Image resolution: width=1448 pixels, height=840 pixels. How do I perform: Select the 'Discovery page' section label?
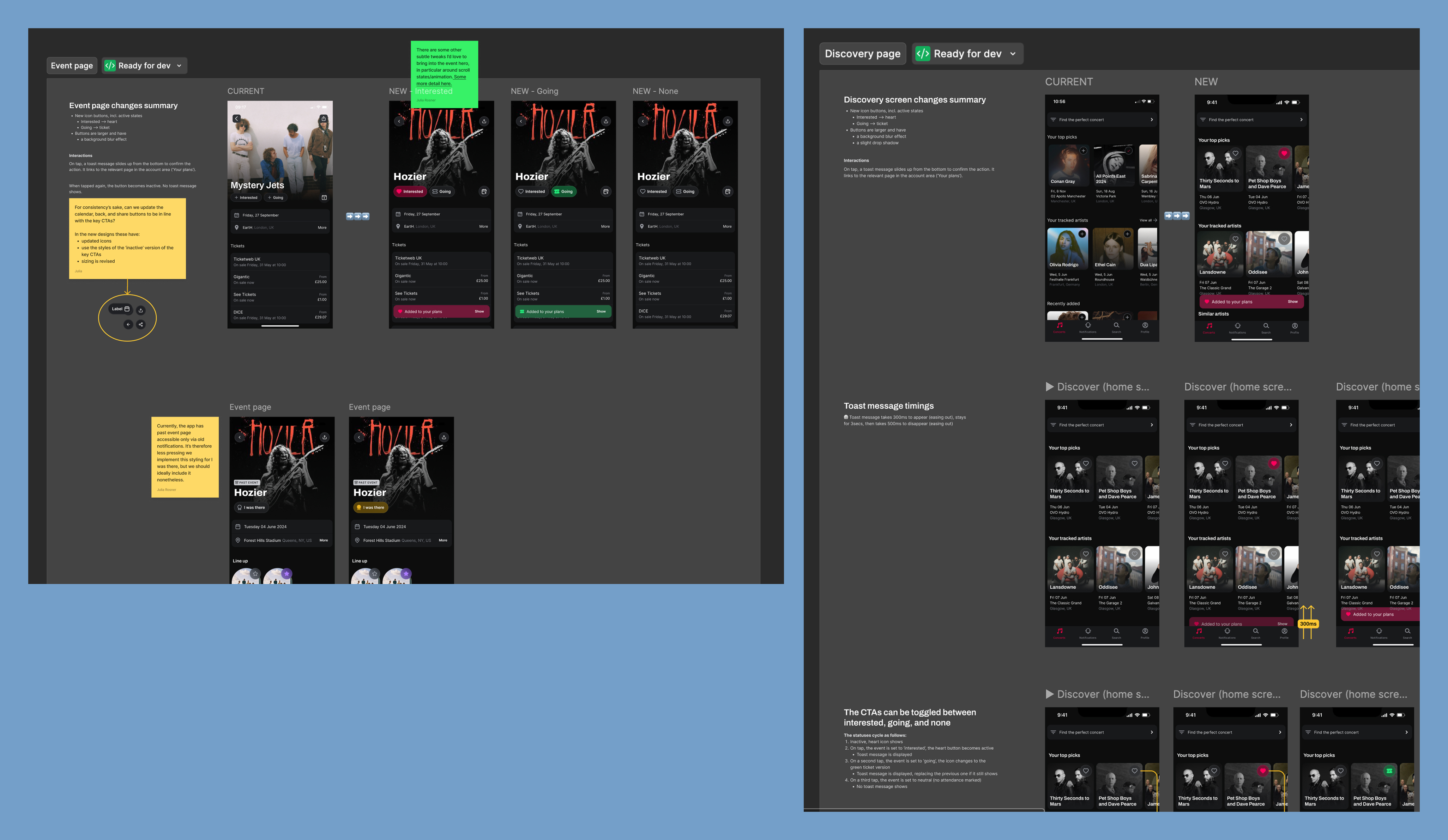click(862, 53)
